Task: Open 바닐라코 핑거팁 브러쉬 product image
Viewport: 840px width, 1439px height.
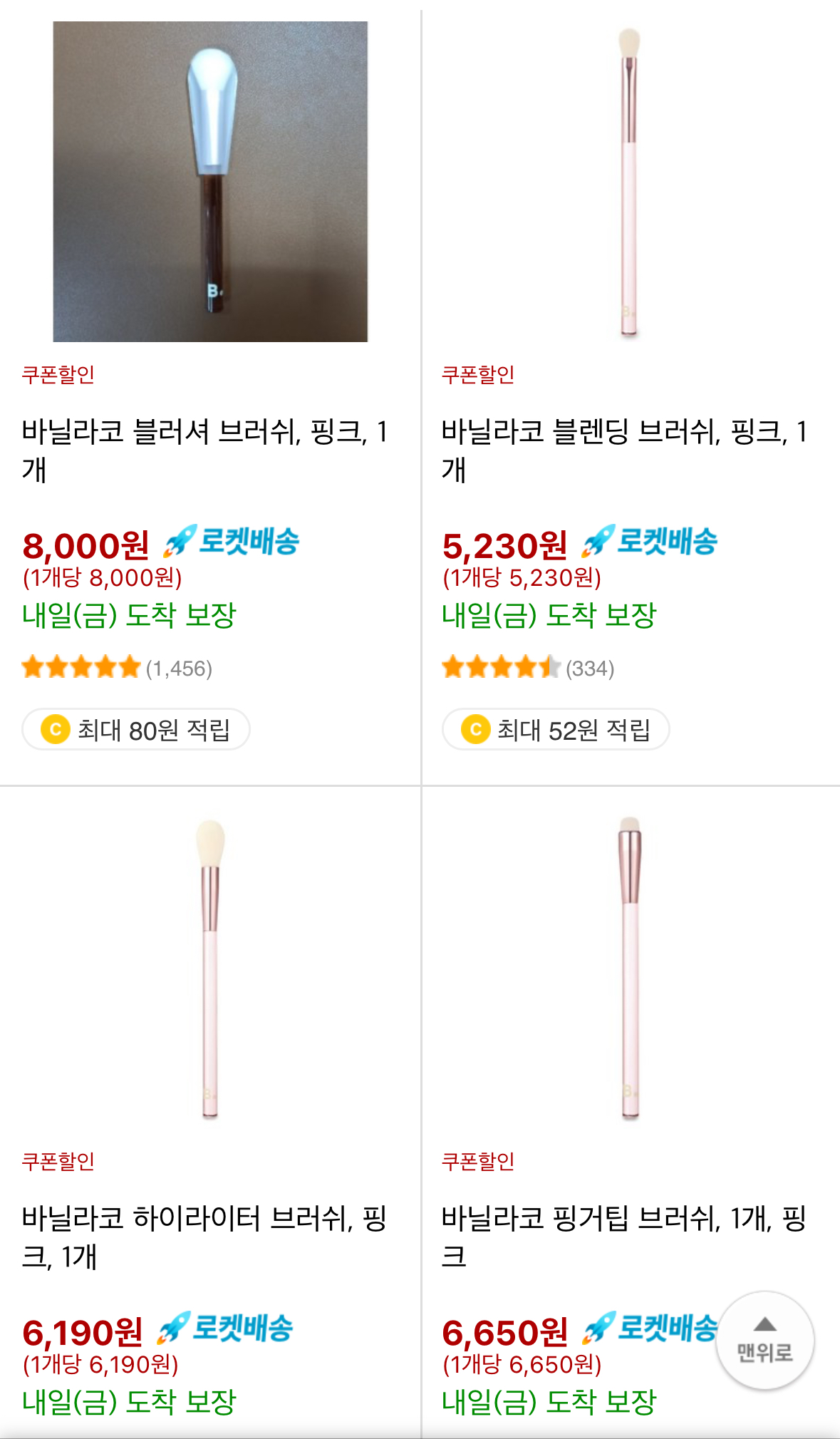Action: pyautogui.click(x=629, y=968)
